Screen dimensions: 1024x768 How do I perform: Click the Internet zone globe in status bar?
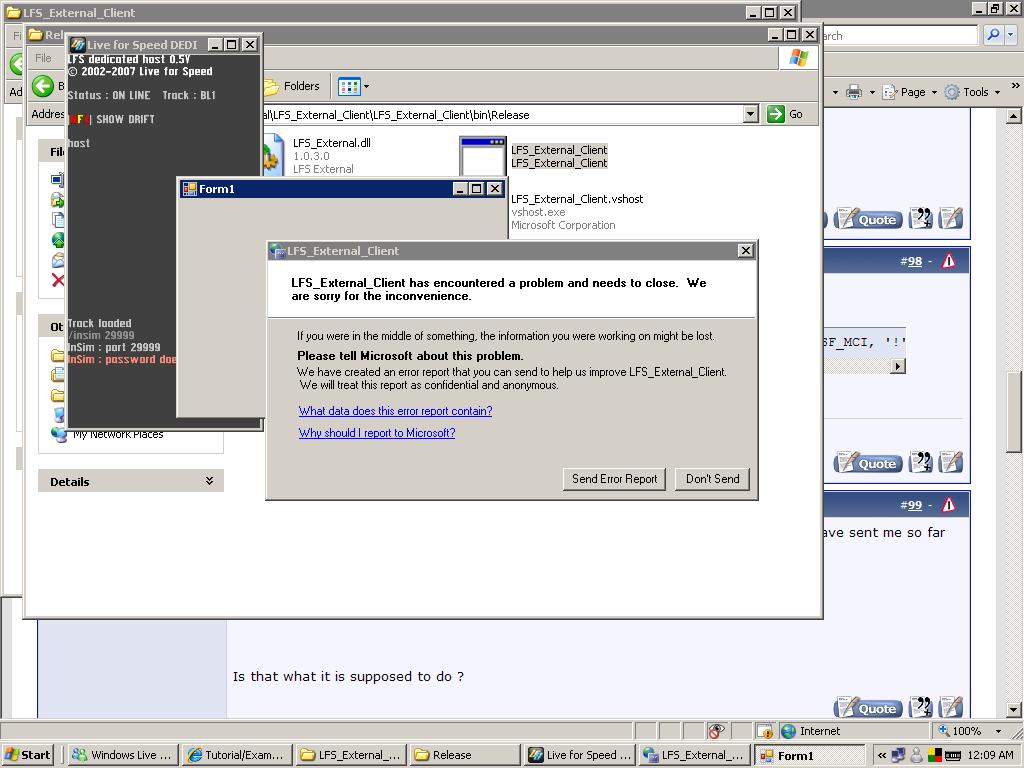[788, 731]
